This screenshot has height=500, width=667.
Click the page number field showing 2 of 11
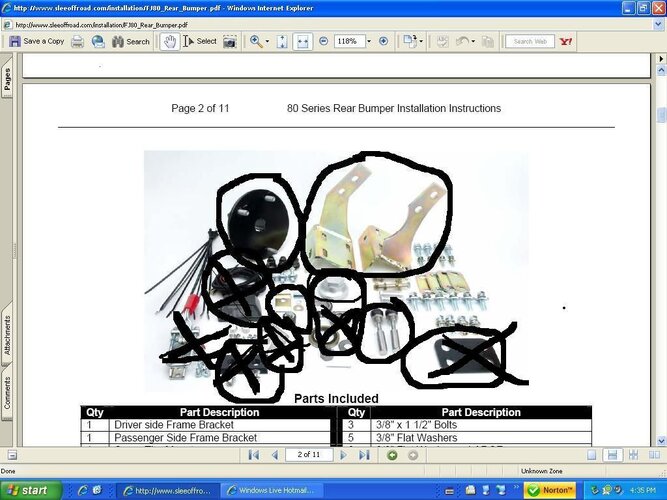(x=308, y=455)
